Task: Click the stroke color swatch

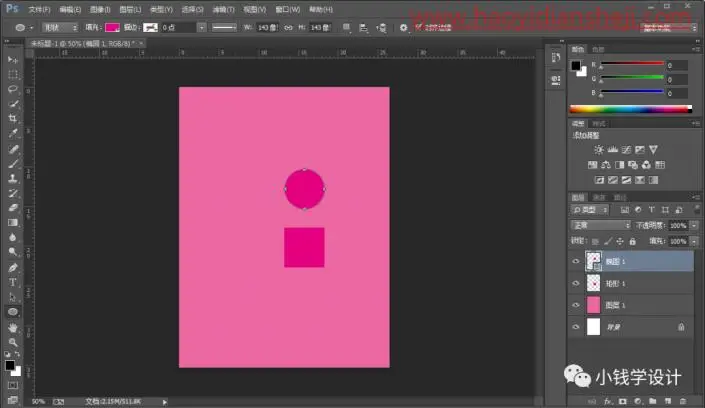Action: pyautogui.click(x=150, y=27)
